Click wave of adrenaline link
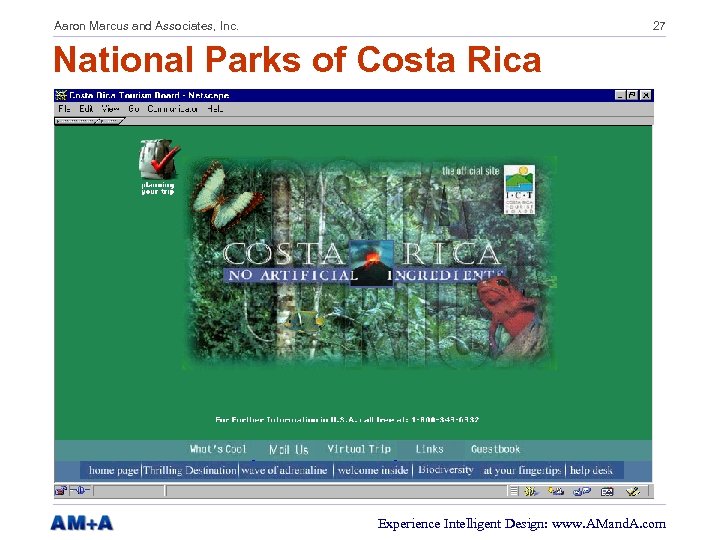Screen dimensions: 720x540 coord(284,470)
